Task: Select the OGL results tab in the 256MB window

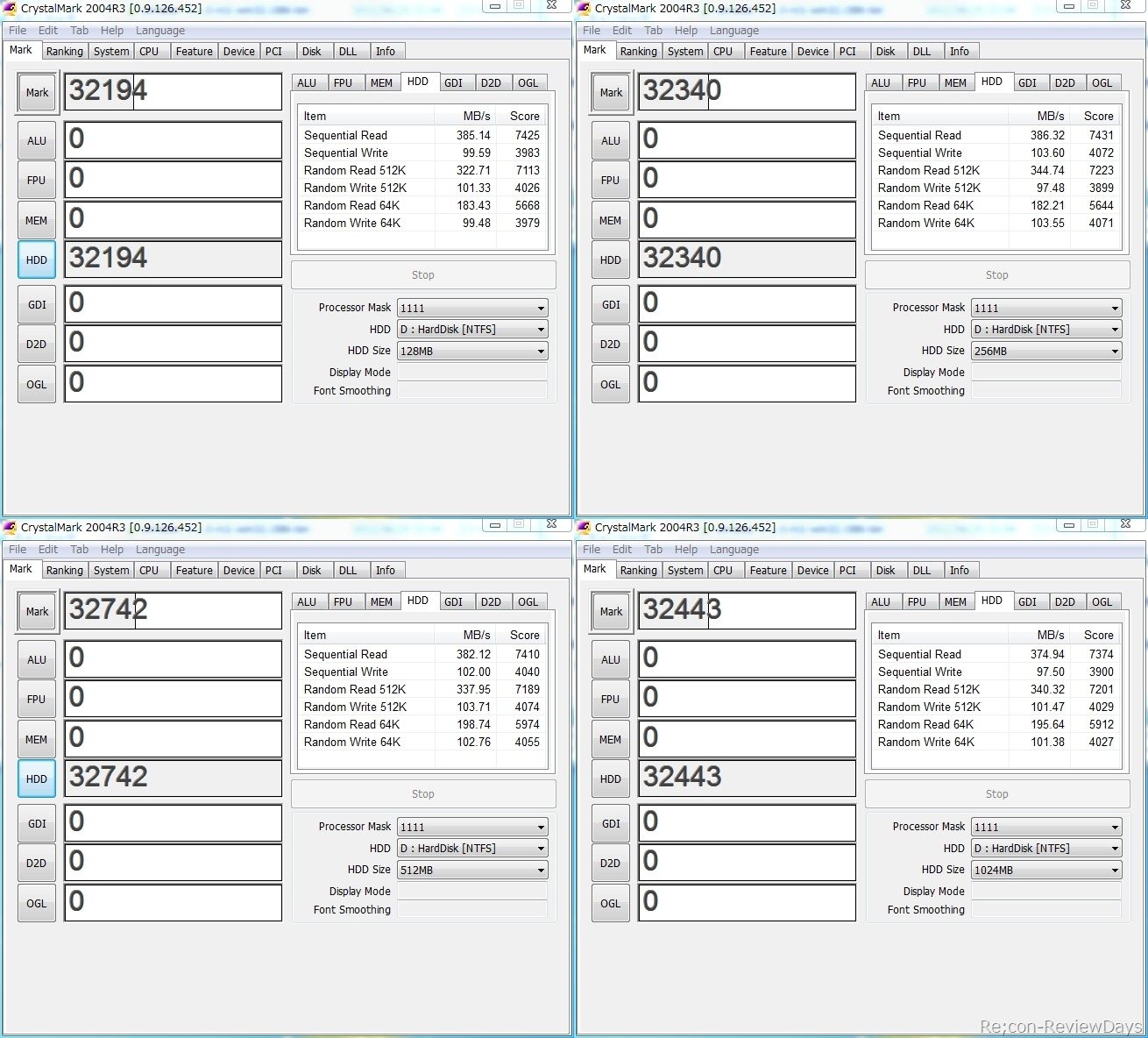Action: coord(1102,83)
